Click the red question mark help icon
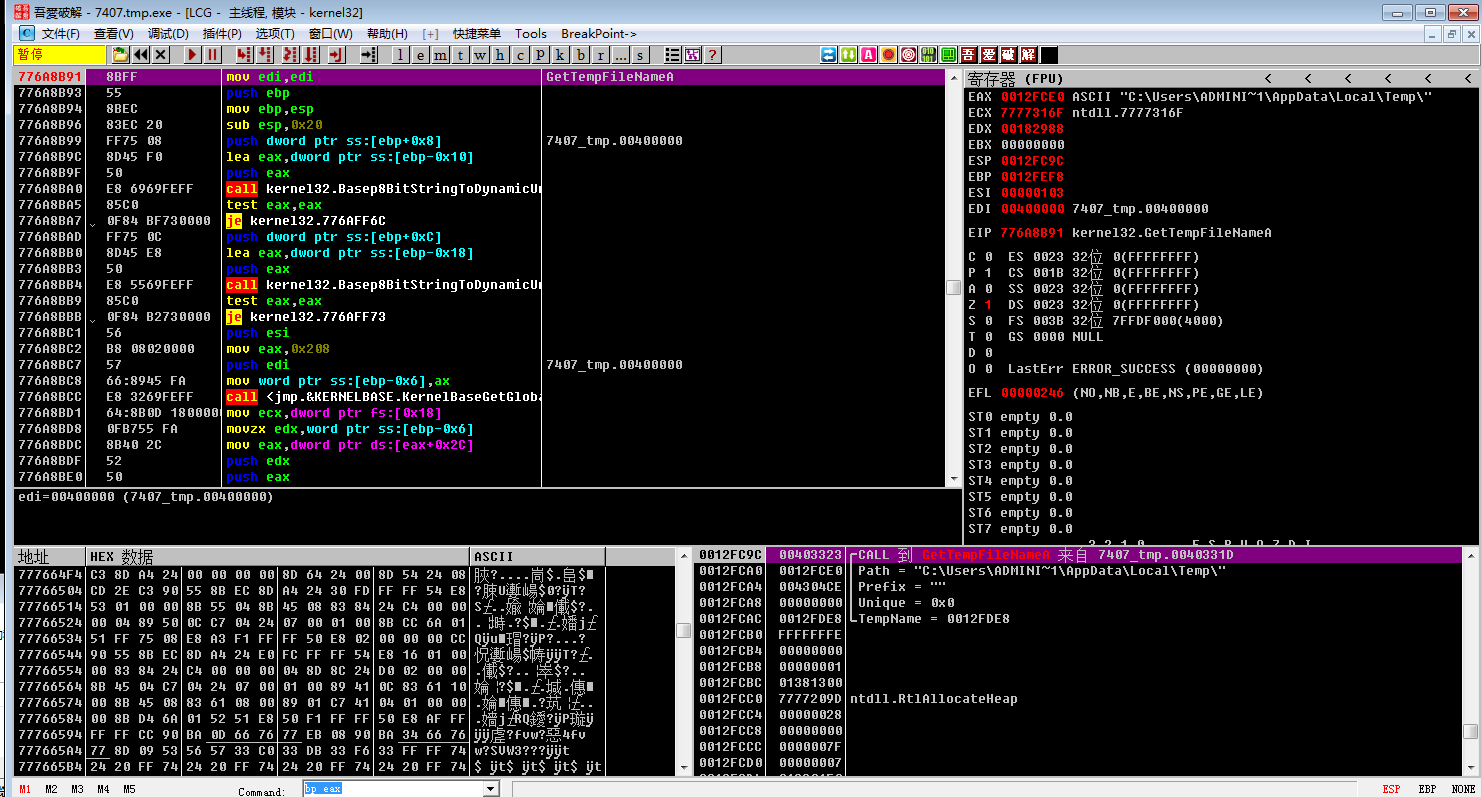Viewport: 1482px width, 797px height. (713, 55)
